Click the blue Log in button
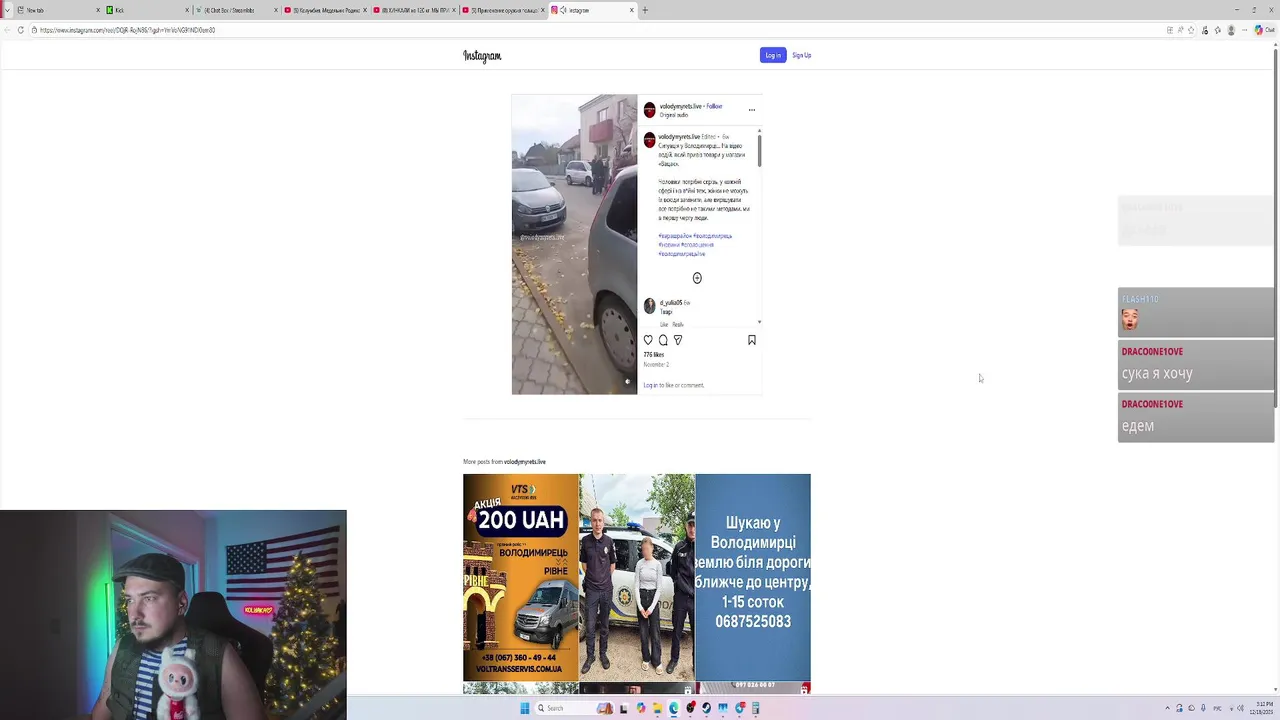Image resolution: width=1280 pixels, height=720 pixels. 773,55
